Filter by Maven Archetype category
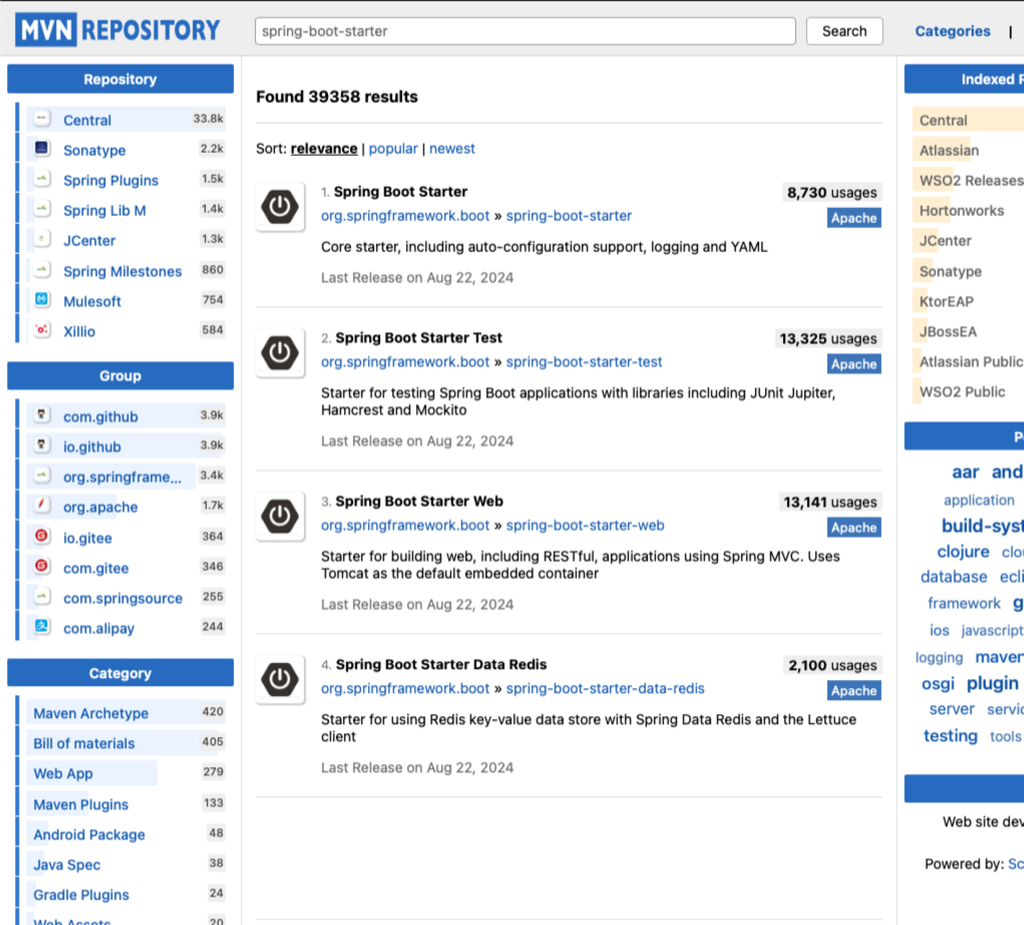The height and width of the screenshot is (925, 1024). (91, 713)
